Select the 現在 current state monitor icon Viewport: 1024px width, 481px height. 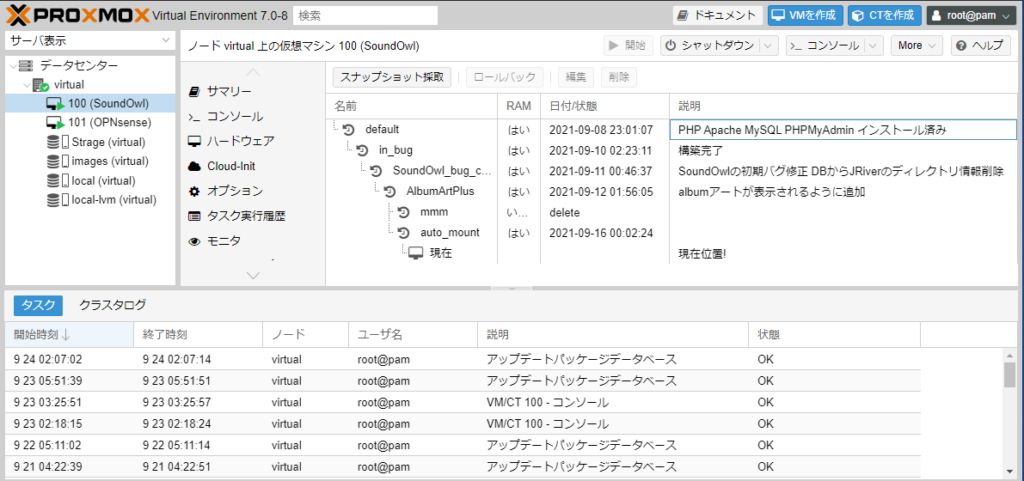point(415,253)
